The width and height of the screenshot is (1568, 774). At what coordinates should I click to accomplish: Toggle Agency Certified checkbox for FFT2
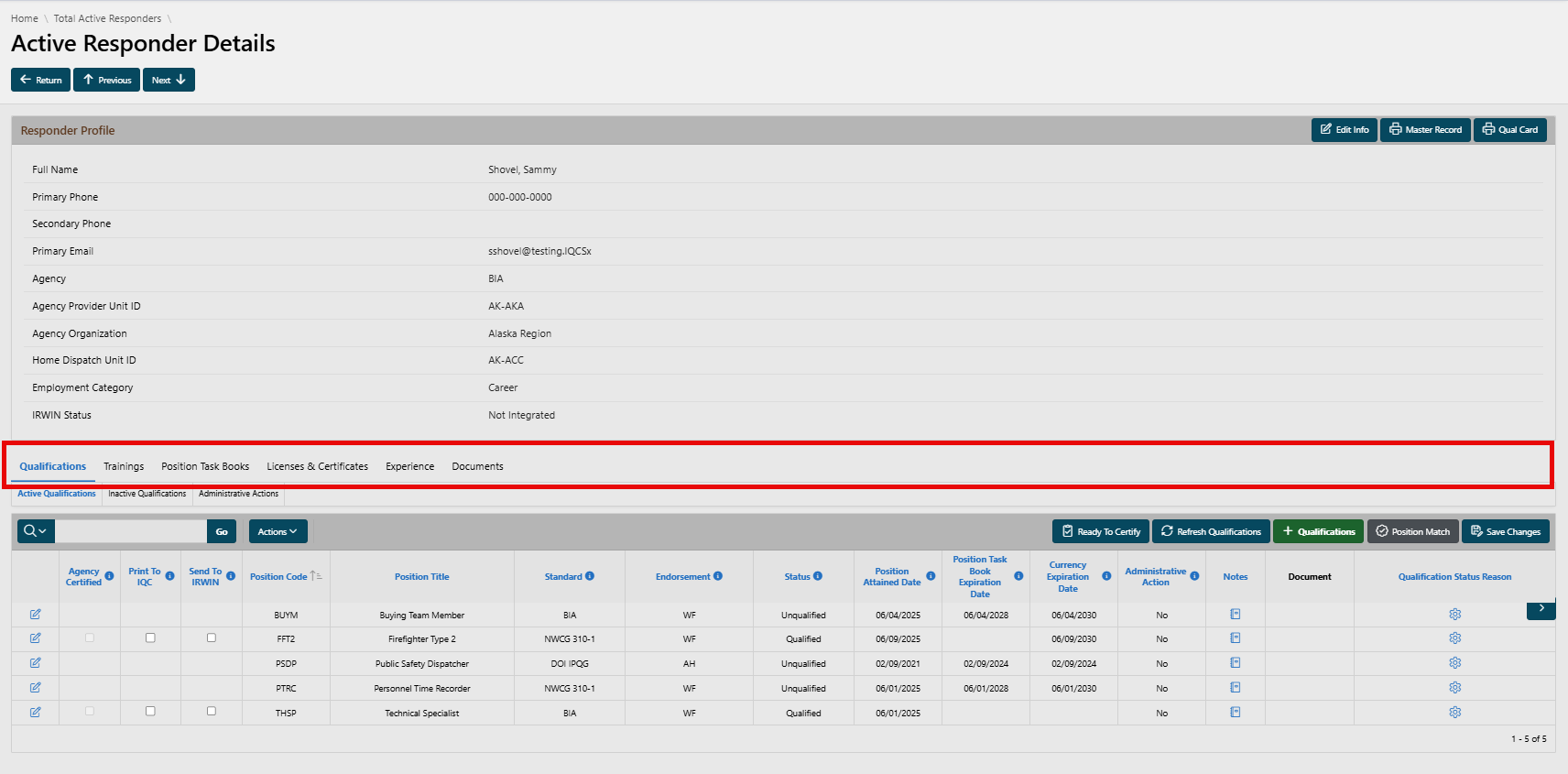coord(90,638)
